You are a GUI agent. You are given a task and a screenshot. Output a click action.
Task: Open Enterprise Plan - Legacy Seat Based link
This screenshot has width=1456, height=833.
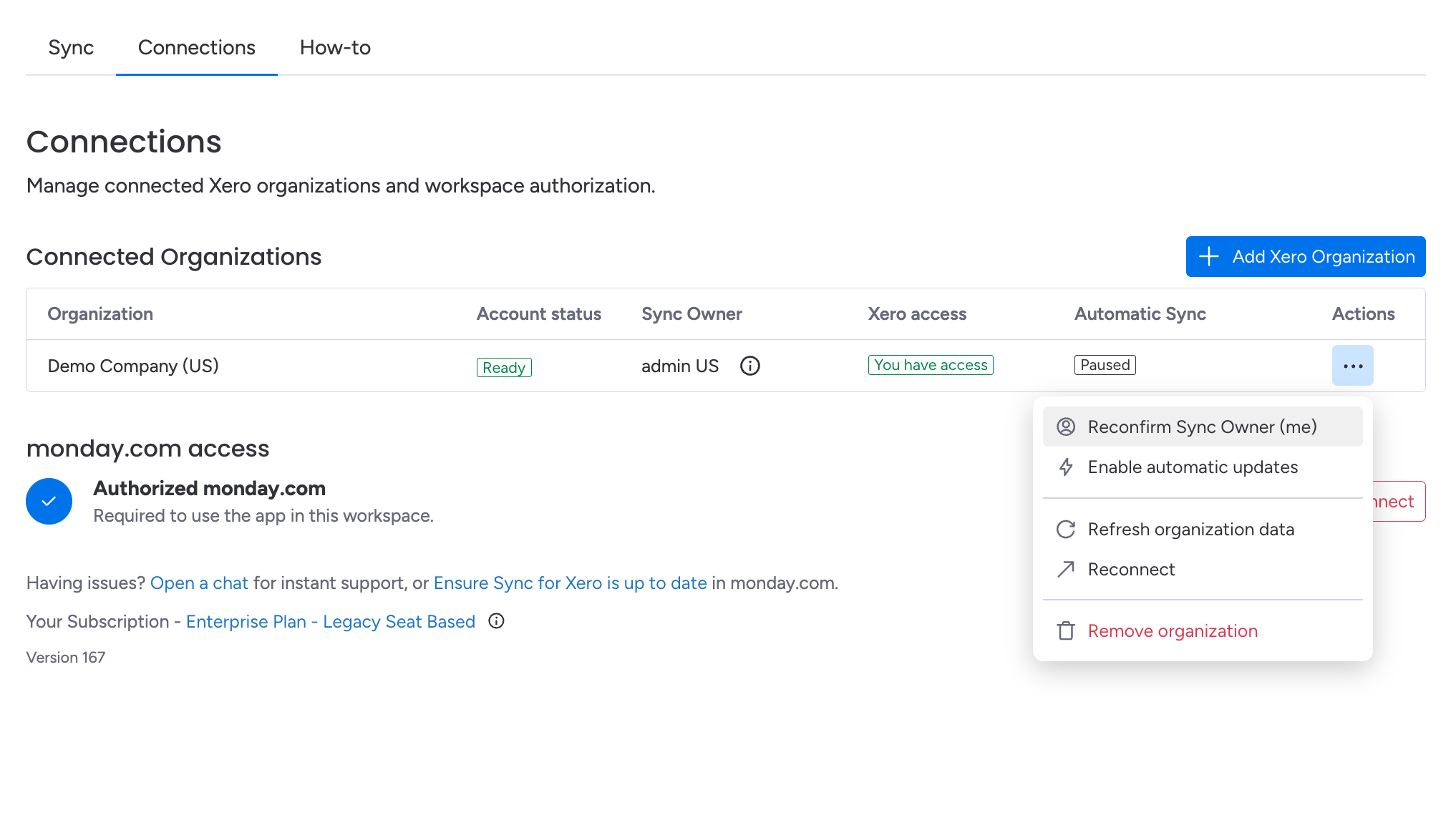click(331, 622)
